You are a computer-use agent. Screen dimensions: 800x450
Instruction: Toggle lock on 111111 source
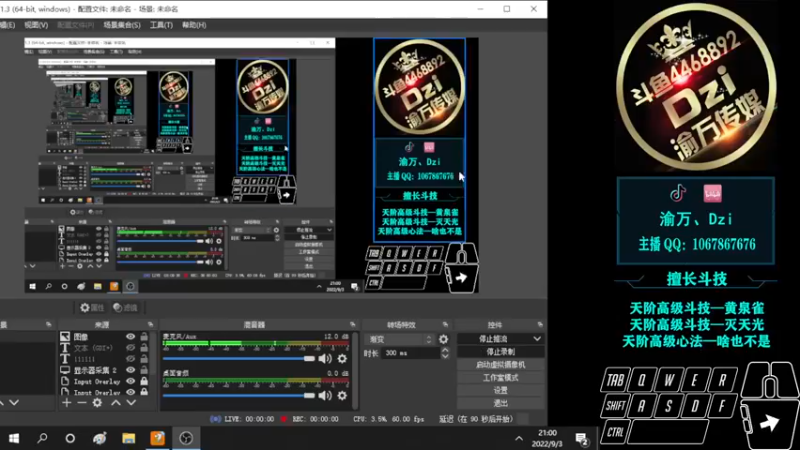144,359
